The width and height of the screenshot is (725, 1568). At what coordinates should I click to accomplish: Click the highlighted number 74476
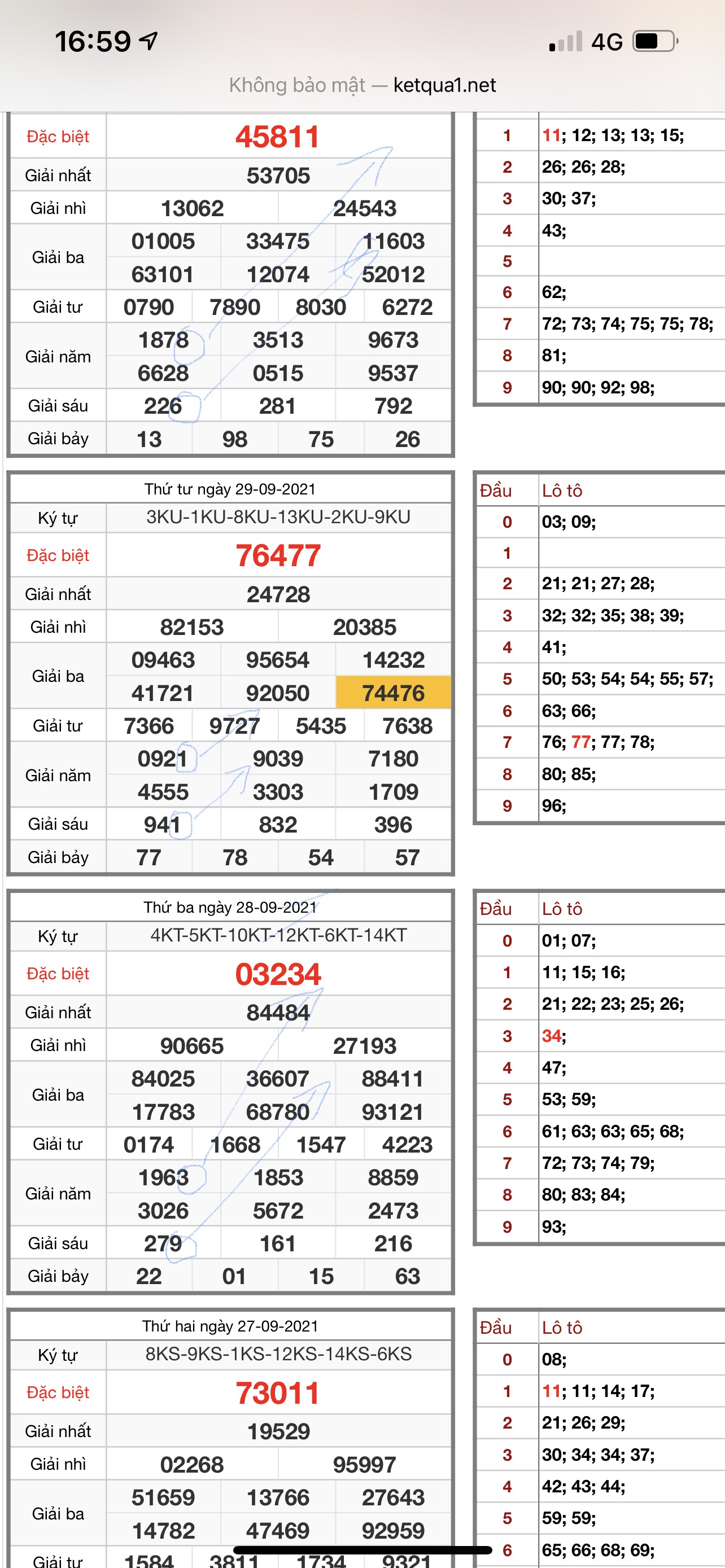coord(393,693)
